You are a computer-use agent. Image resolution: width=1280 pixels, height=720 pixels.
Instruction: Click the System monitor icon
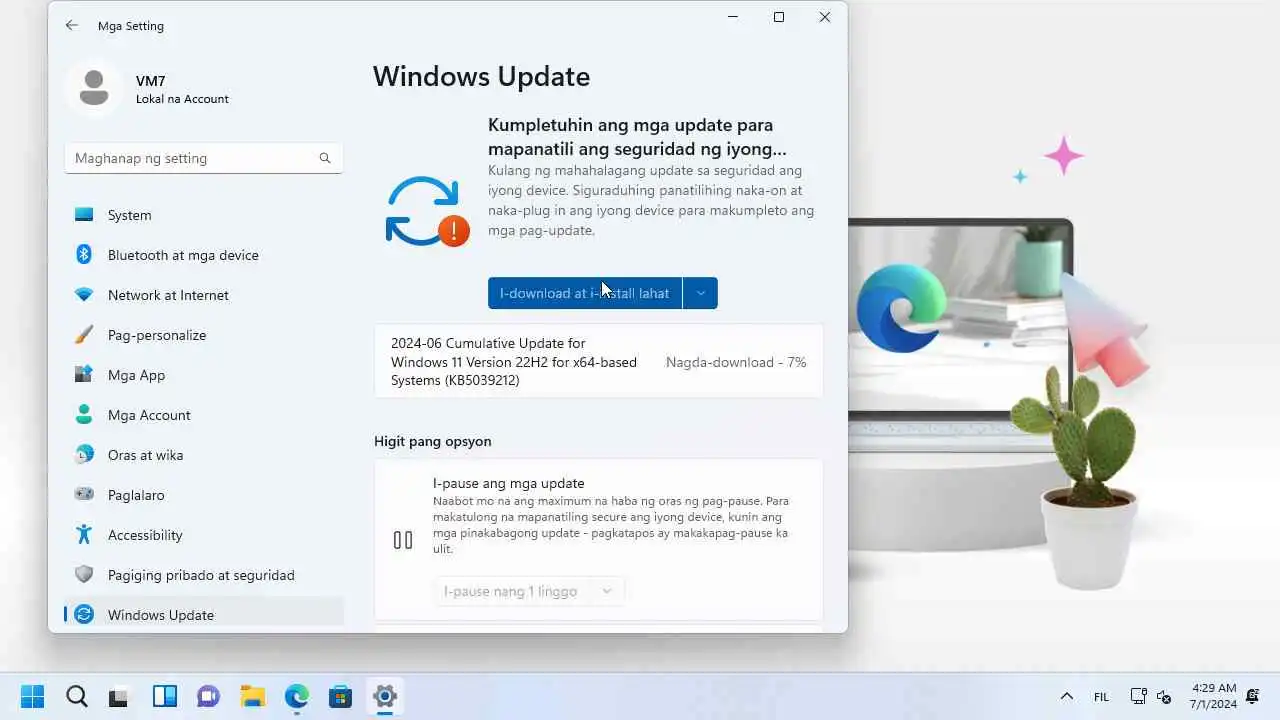pos(84,215)
